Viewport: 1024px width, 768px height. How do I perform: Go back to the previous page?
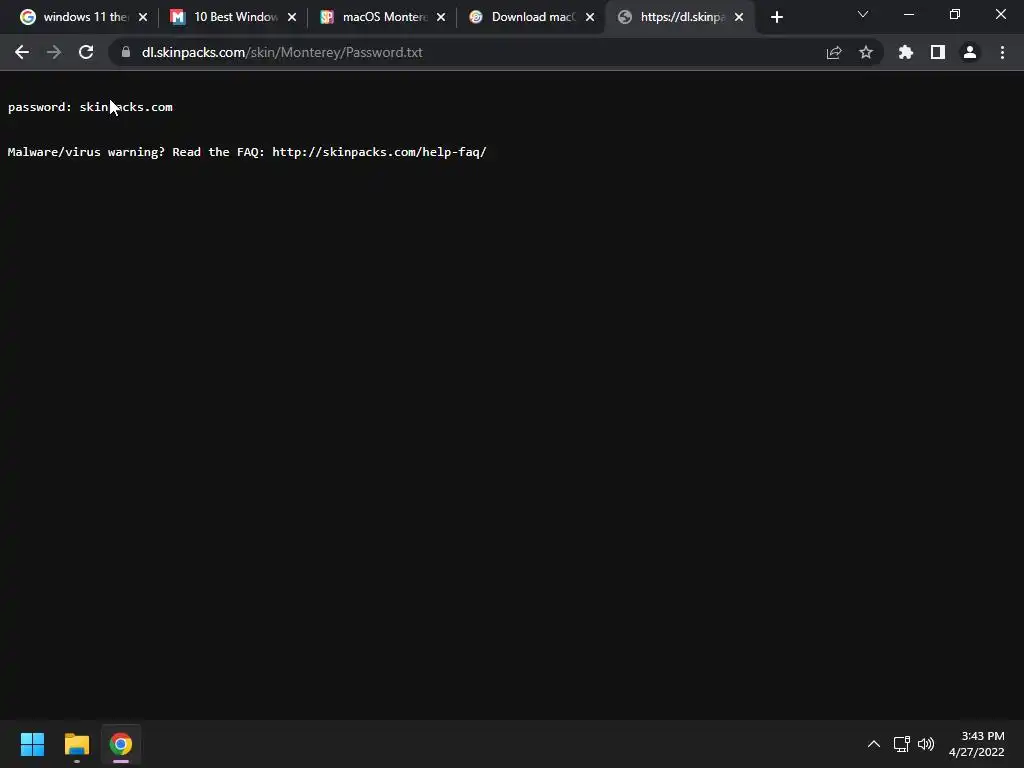click(22, 52)
